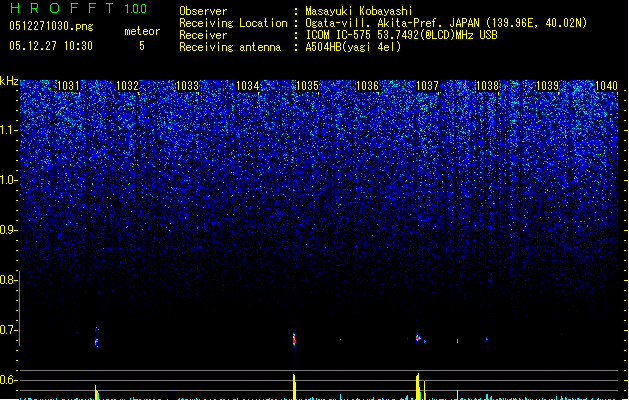Screen dimensions: 629x400
Task: Click the observer name Masayuki Kobayashi
Action: point(359,11)
